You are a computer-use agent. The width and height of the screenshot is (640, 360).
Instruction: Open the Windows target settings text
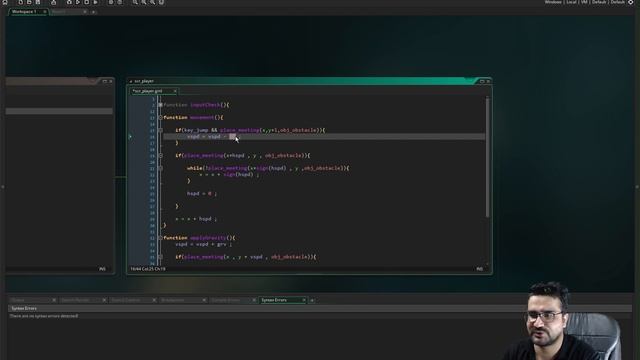(553, 2)
